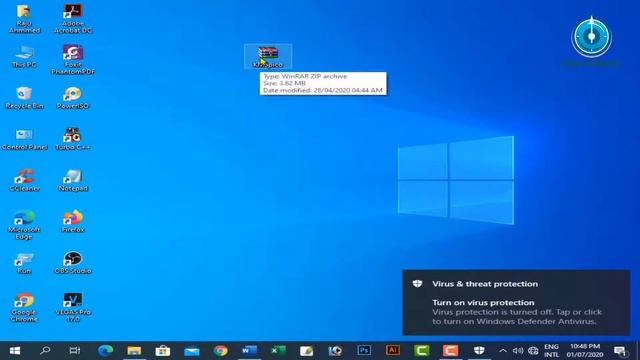Launch Chrome from the taskbar
The width and height of the screenshot is (640, 360).
(220, 351)
